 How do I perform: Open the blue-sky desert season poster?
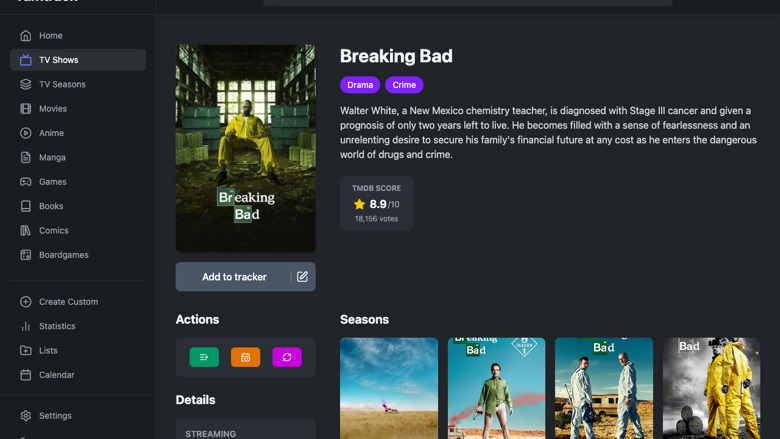pos(389,388)
